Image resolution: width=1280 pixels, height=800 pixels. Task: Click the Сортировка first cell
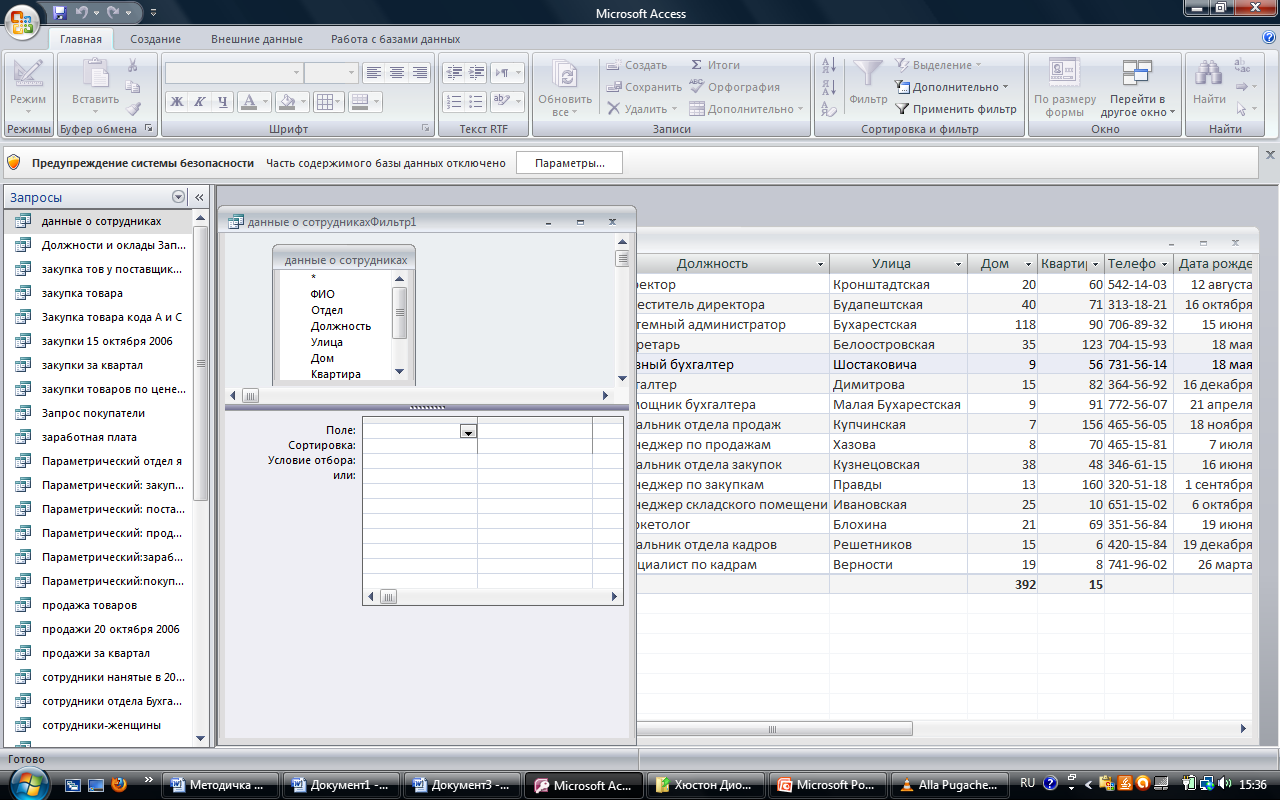420,445
